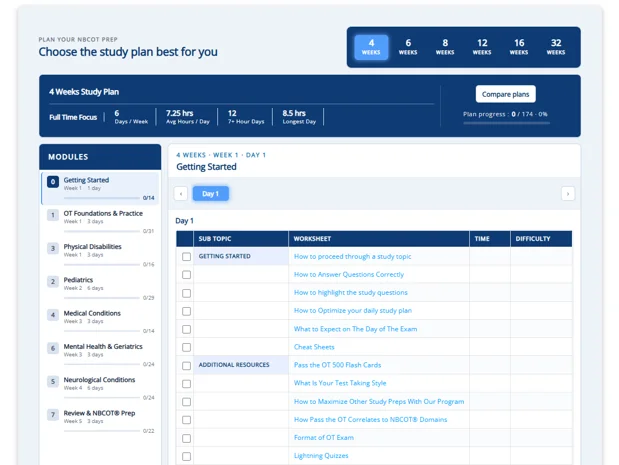Click the Physical Disabilities number 3 badge
619x465 pixels.
point(53,248)
